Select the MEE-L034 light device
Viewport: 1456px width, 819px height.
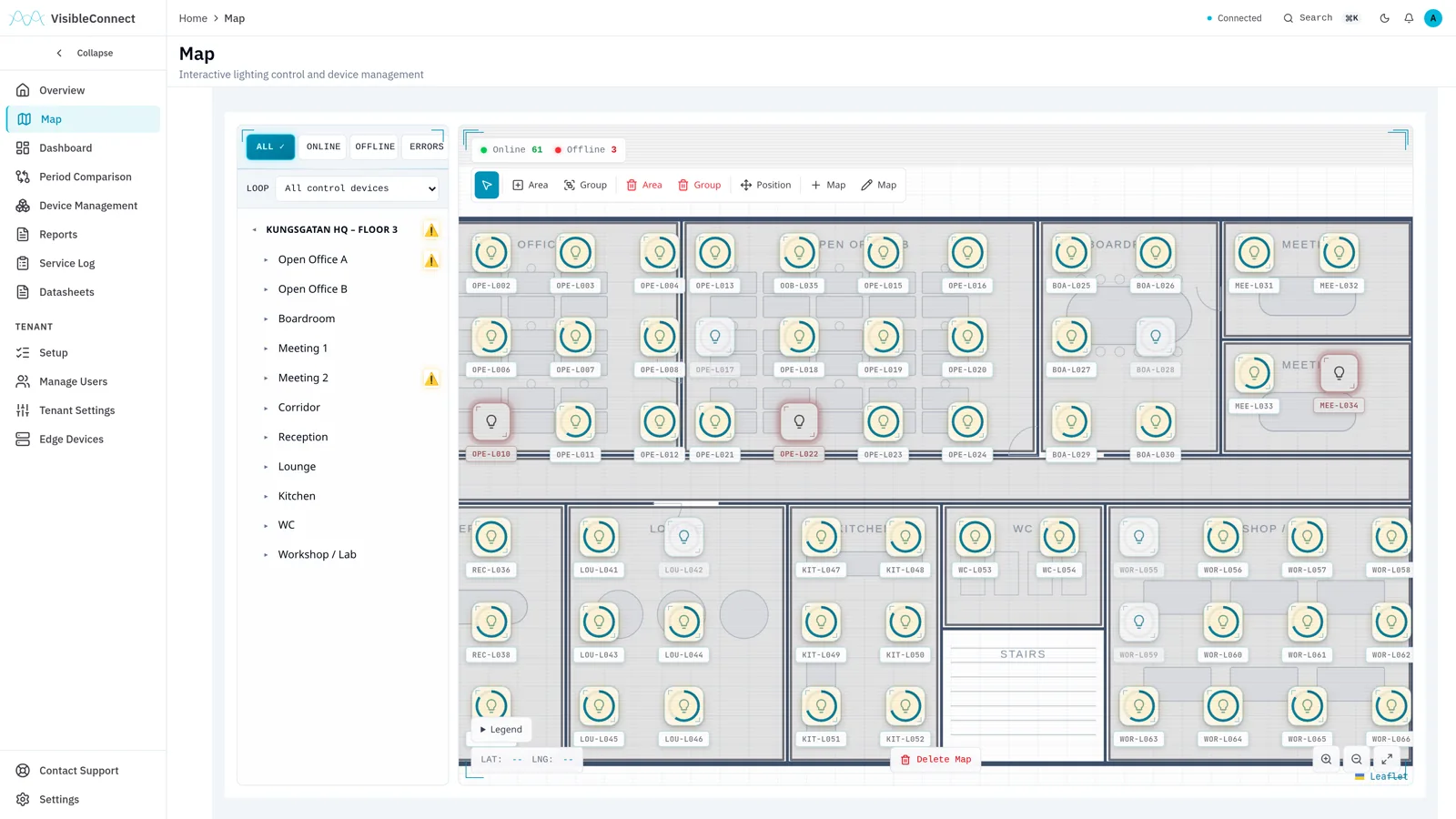[x=1339, y=373]
